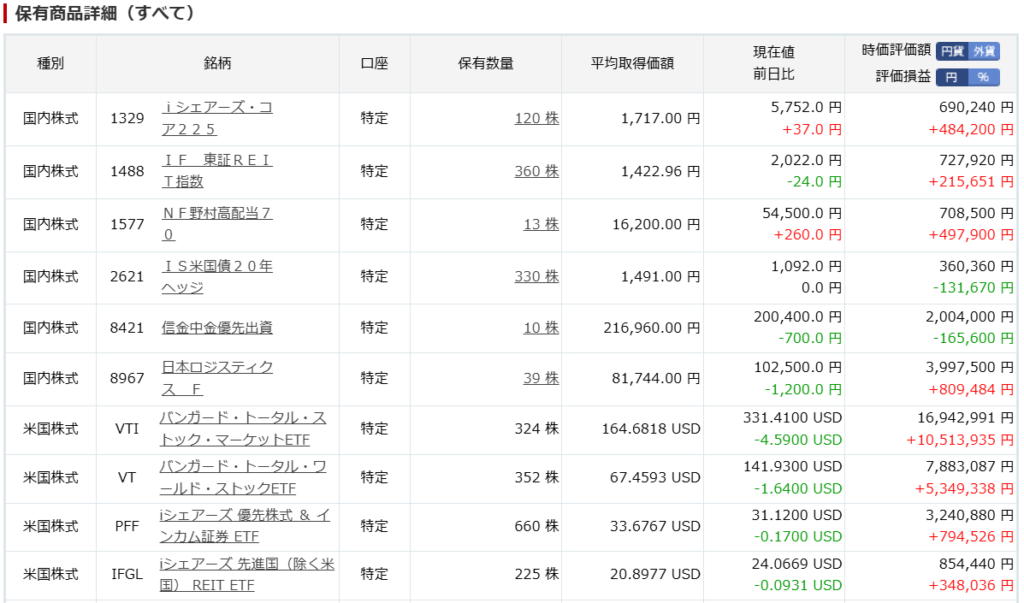
Task: Click the 120 株 holding quantity link
Action: pos(537,118)
